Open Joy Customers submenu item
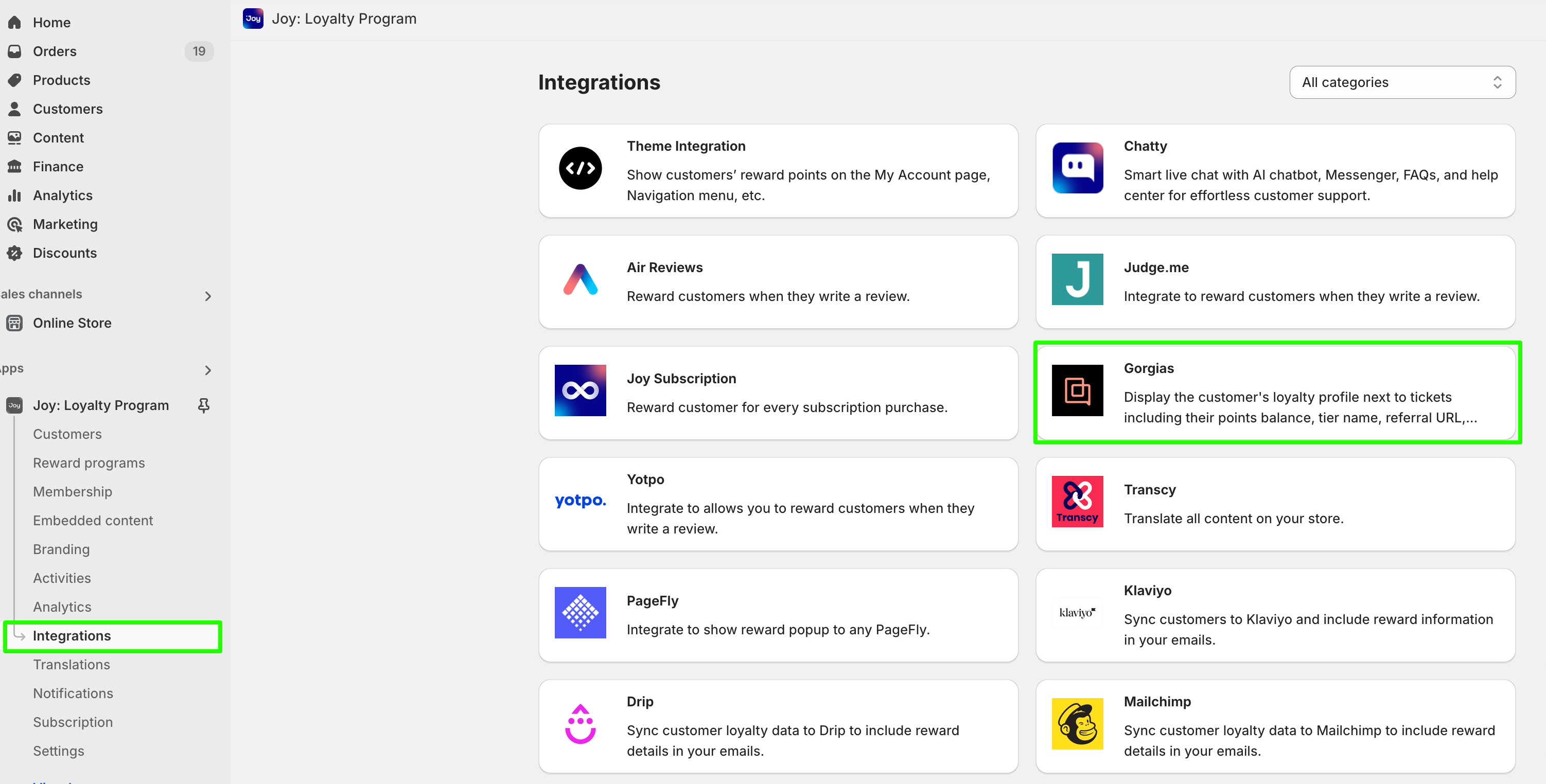The image size is (1546, 784). click(67, 434)
